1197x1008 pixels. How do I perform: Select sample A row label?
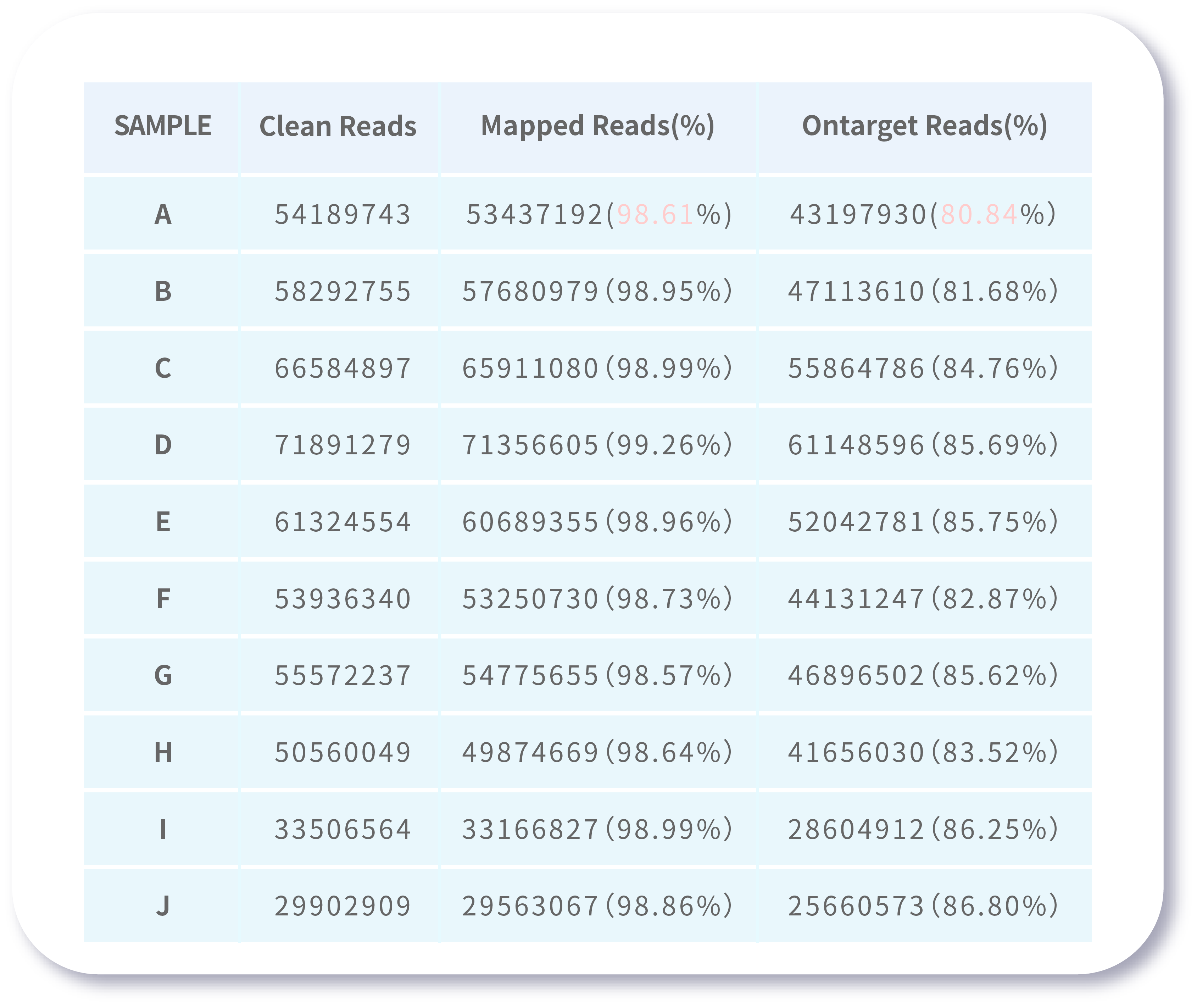[x=163, y=214]
